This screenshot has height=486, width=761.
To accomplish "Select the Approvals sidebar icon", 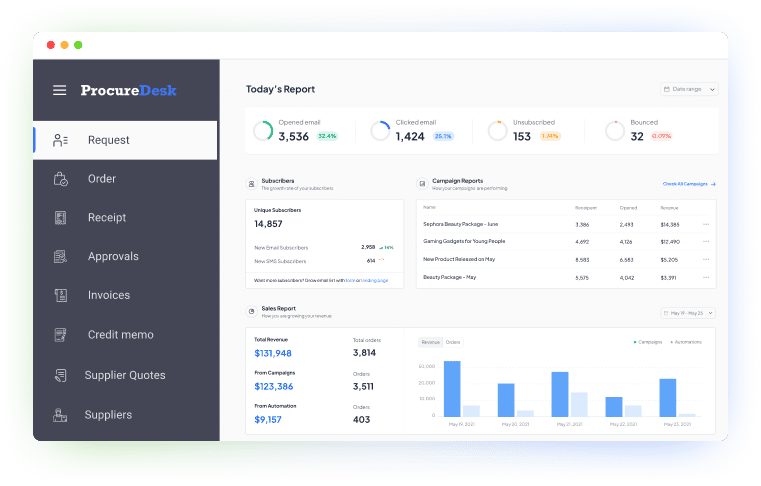I will pos(61,257).
